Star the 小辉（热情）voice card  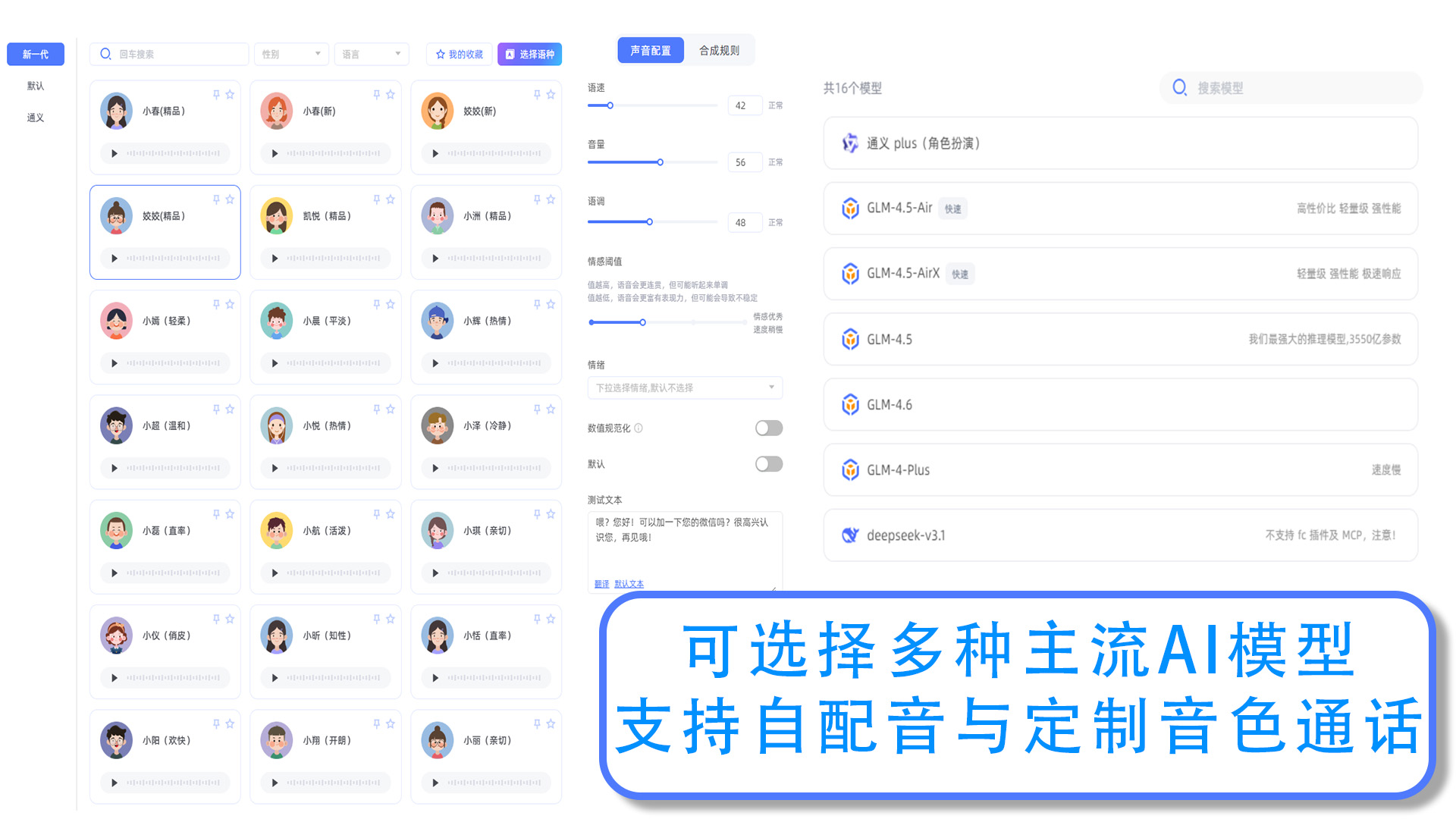(551, 304)
